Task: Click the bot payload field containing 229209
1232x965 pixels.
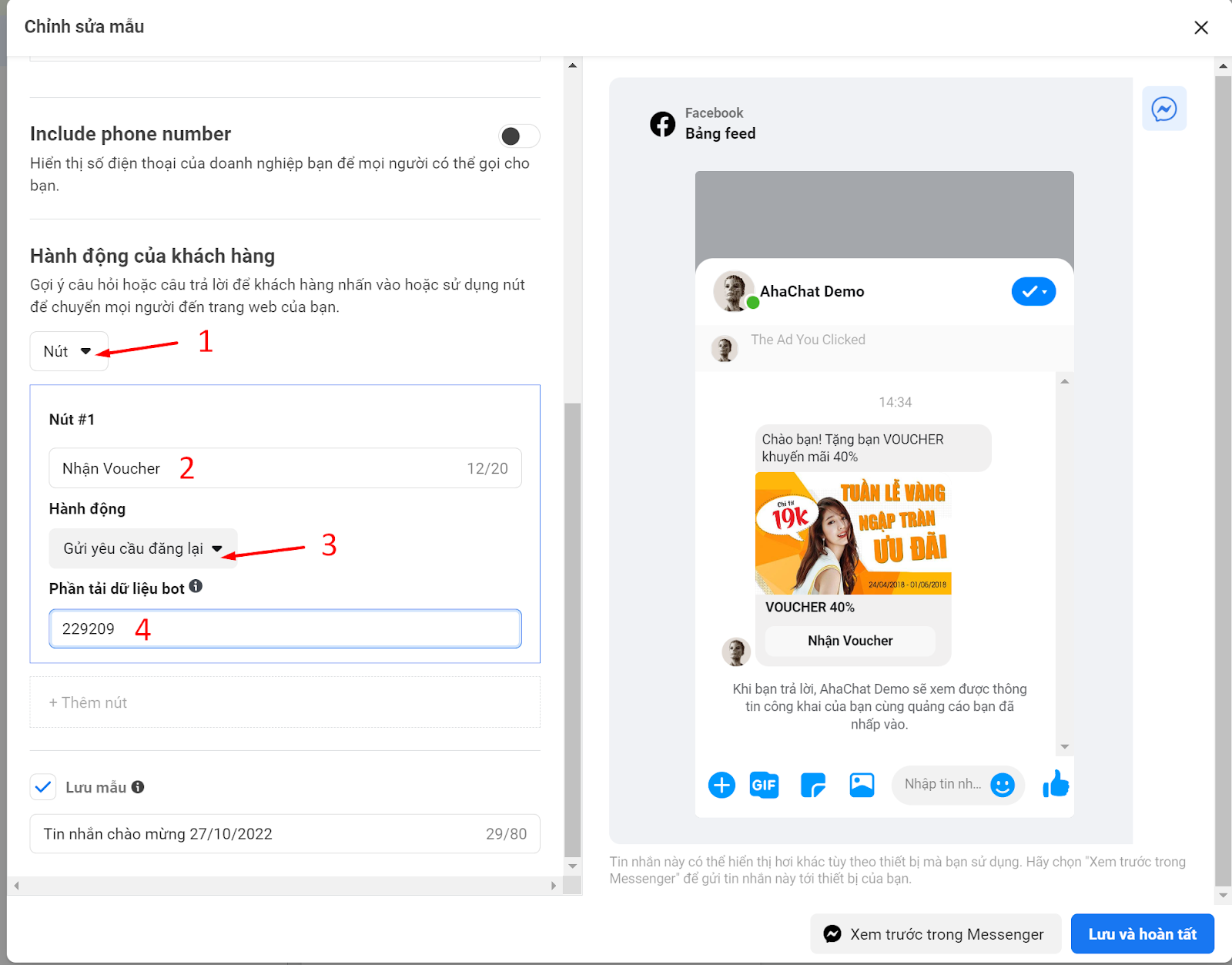Action: pyautogui.click(x=285, y=628)
